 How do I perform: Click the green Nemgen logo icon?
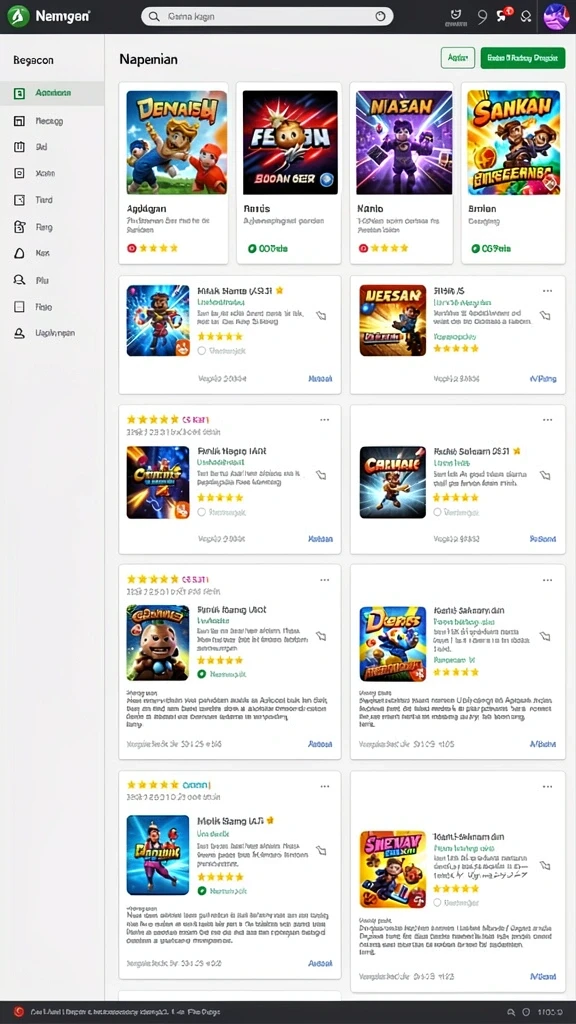point(18,17)
